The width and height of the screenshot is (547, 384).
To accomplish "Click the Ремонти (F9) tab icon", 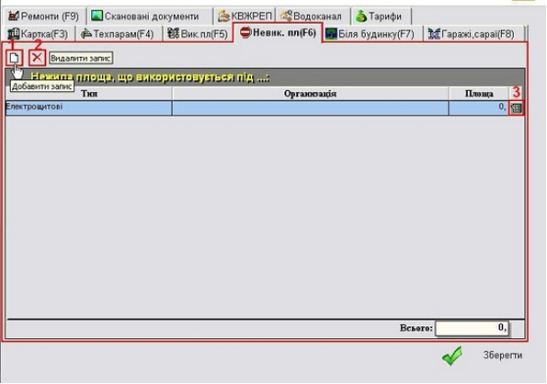I will pos(13,16).
